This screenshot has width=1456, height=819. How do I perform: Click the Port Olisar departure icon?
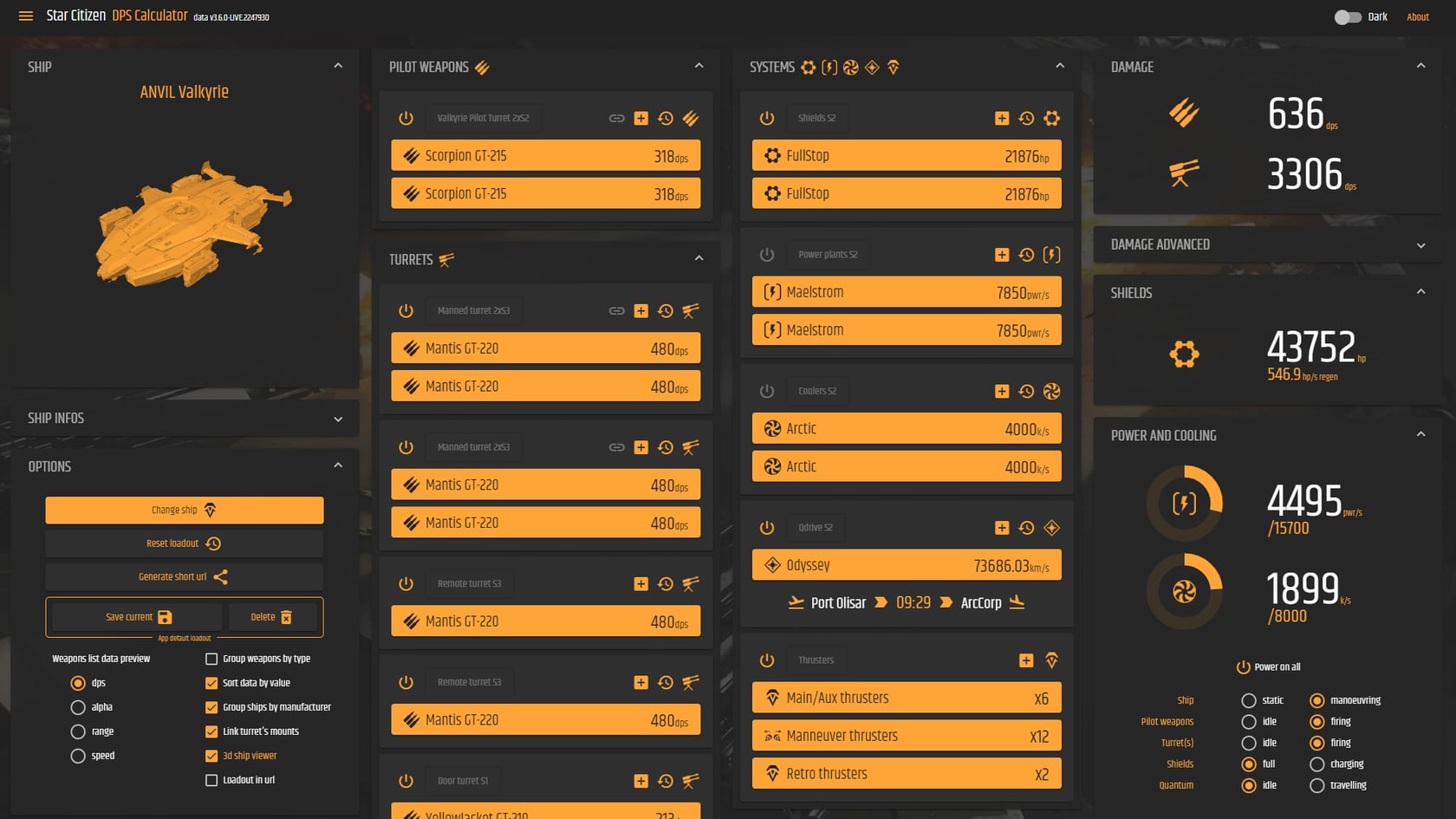click(x=796, y=602)
